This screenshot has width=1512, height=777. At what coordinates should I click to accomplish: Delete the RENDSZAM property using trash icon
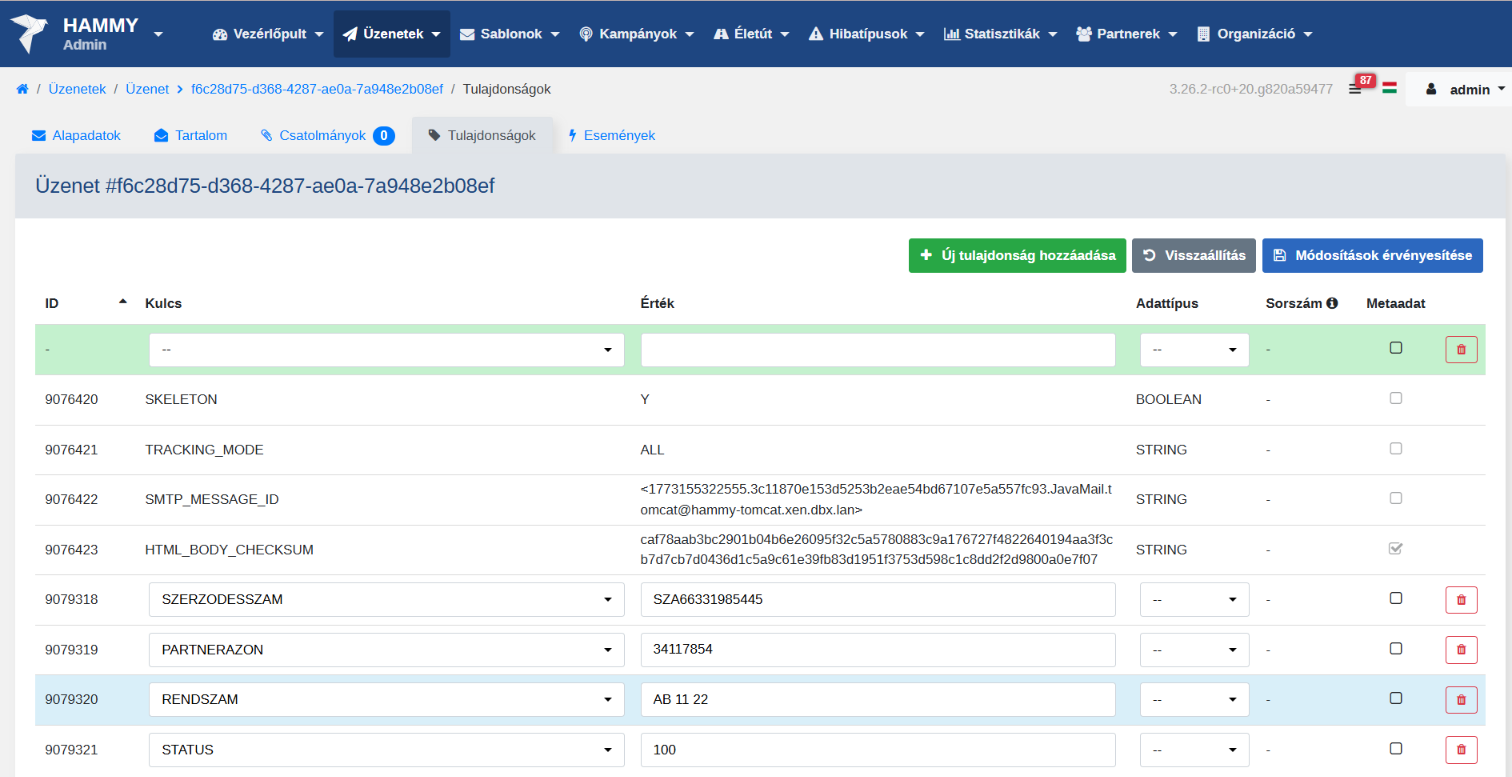coord(1460,700)
